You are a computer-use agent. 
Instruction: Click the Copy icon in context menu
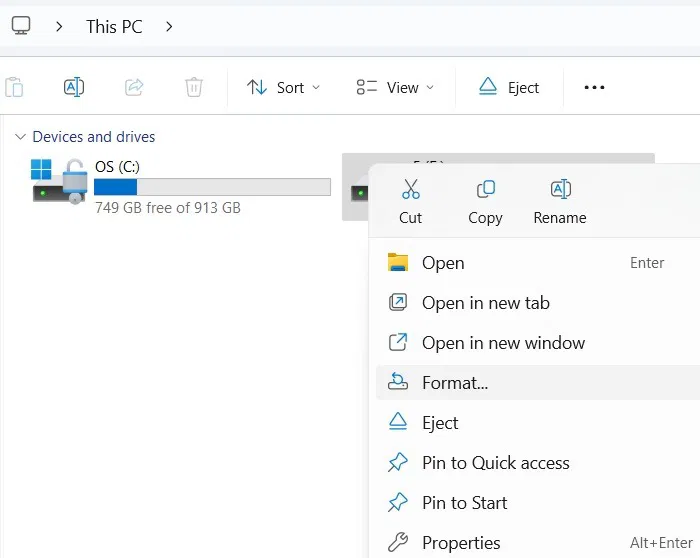tap(485, 190)
